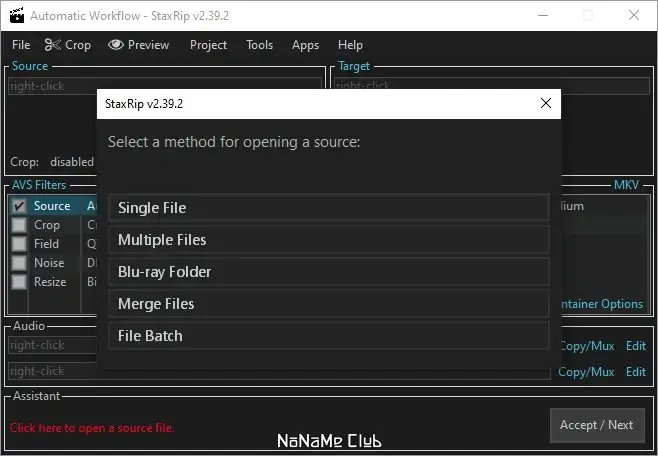Select Blu-ray Folder as source
Screen dimensions: 658x456
click(x=328, y=272)
